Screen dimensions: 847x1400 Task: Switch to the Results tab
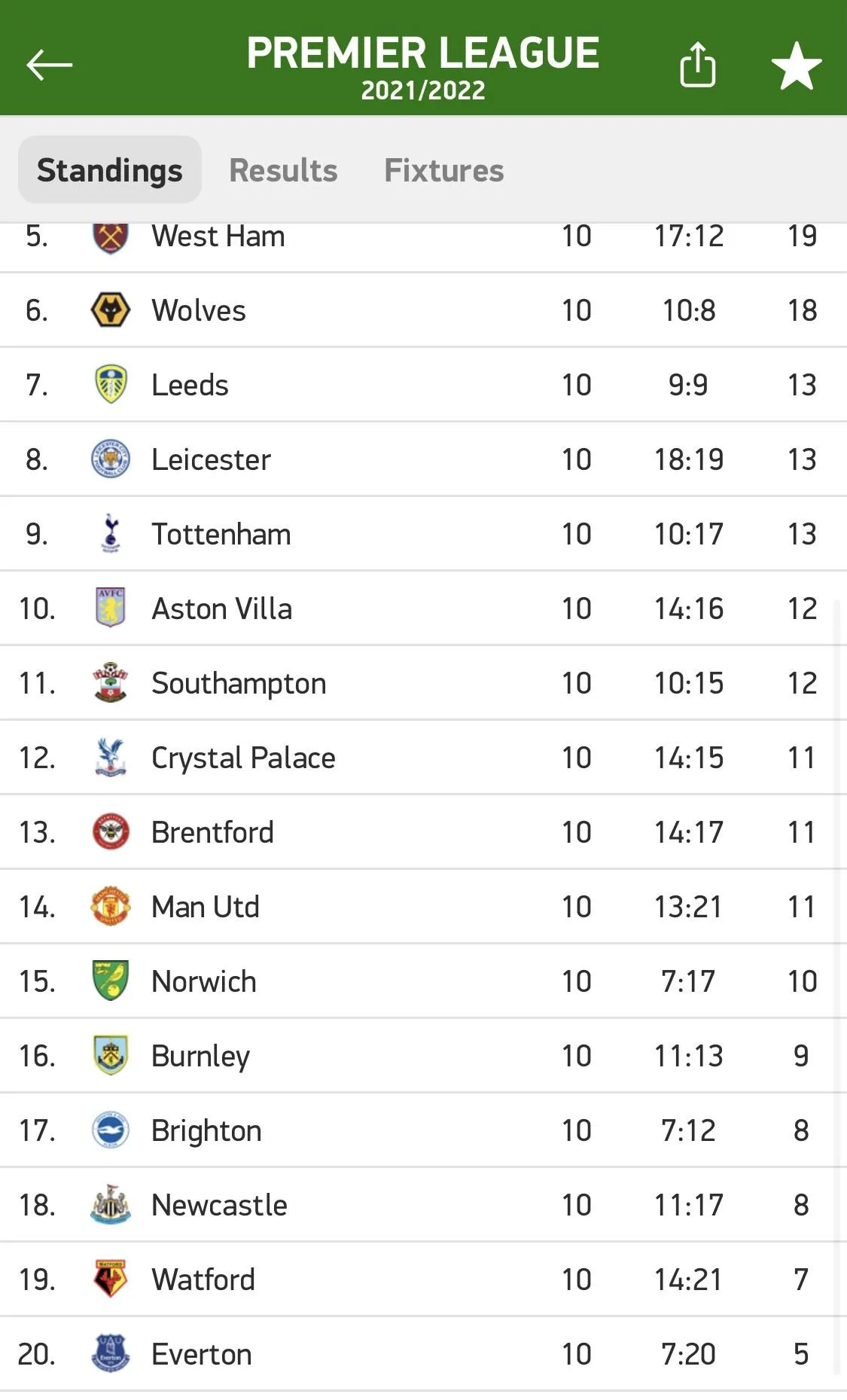pos(283,170)
